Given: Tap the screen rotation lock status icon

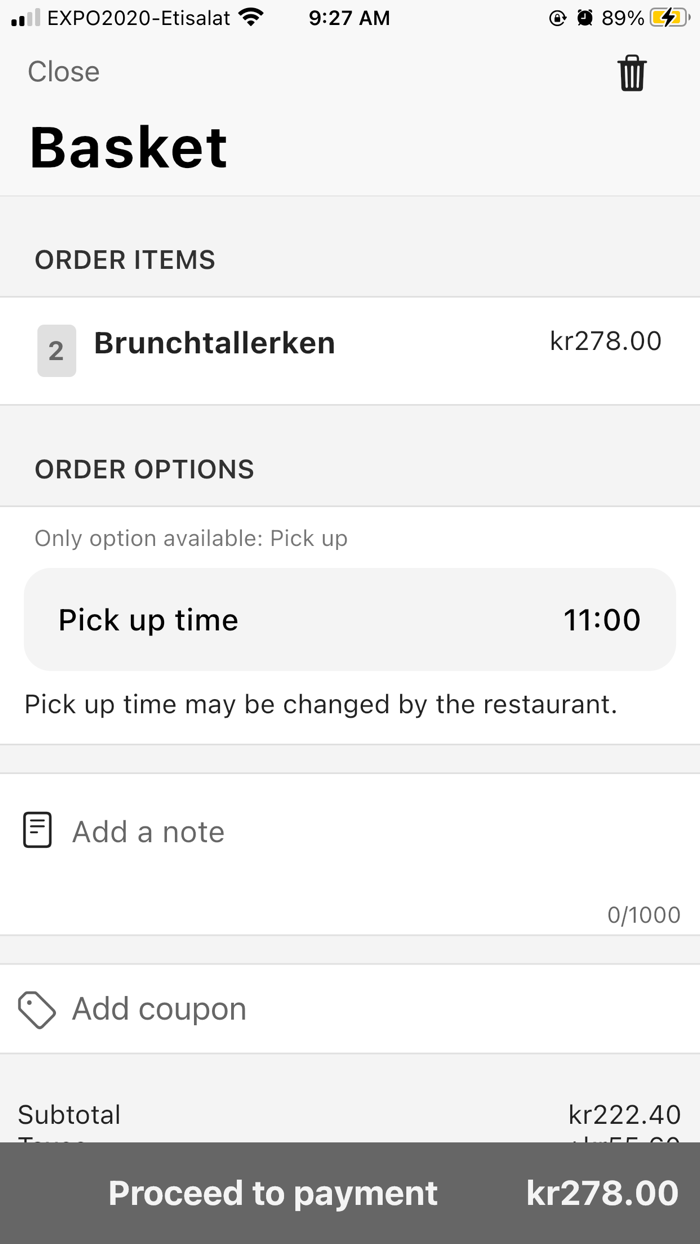Looking at the screenshot, I should (558, 18).
